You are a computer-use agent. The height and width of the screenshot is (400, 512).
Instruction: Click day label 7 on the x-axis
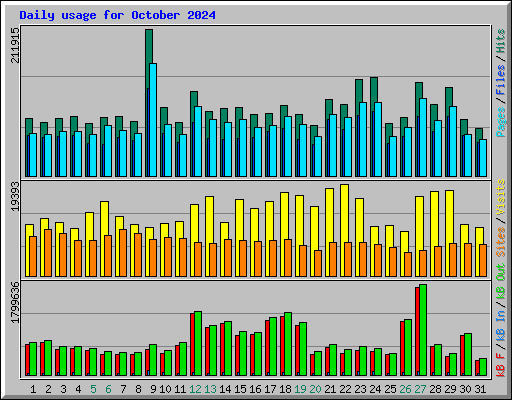[123, 389]
